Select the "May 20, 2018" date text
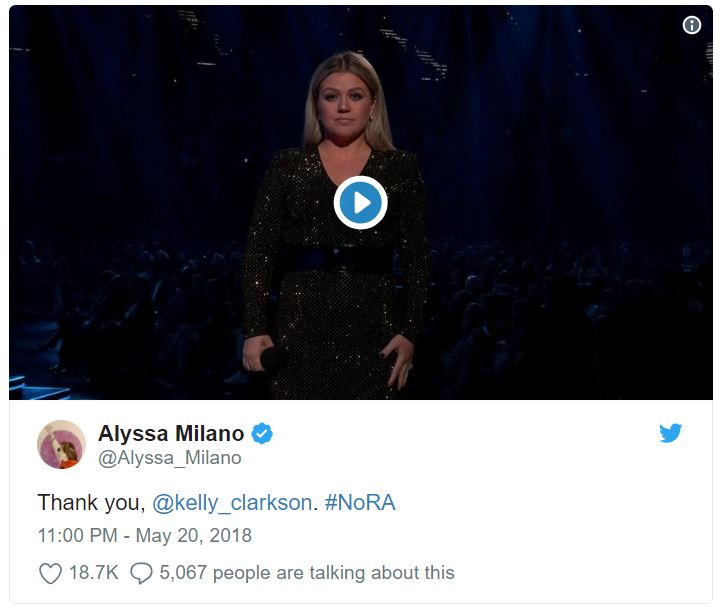Viewport: 720px width, 612px height. pos(194,535)
